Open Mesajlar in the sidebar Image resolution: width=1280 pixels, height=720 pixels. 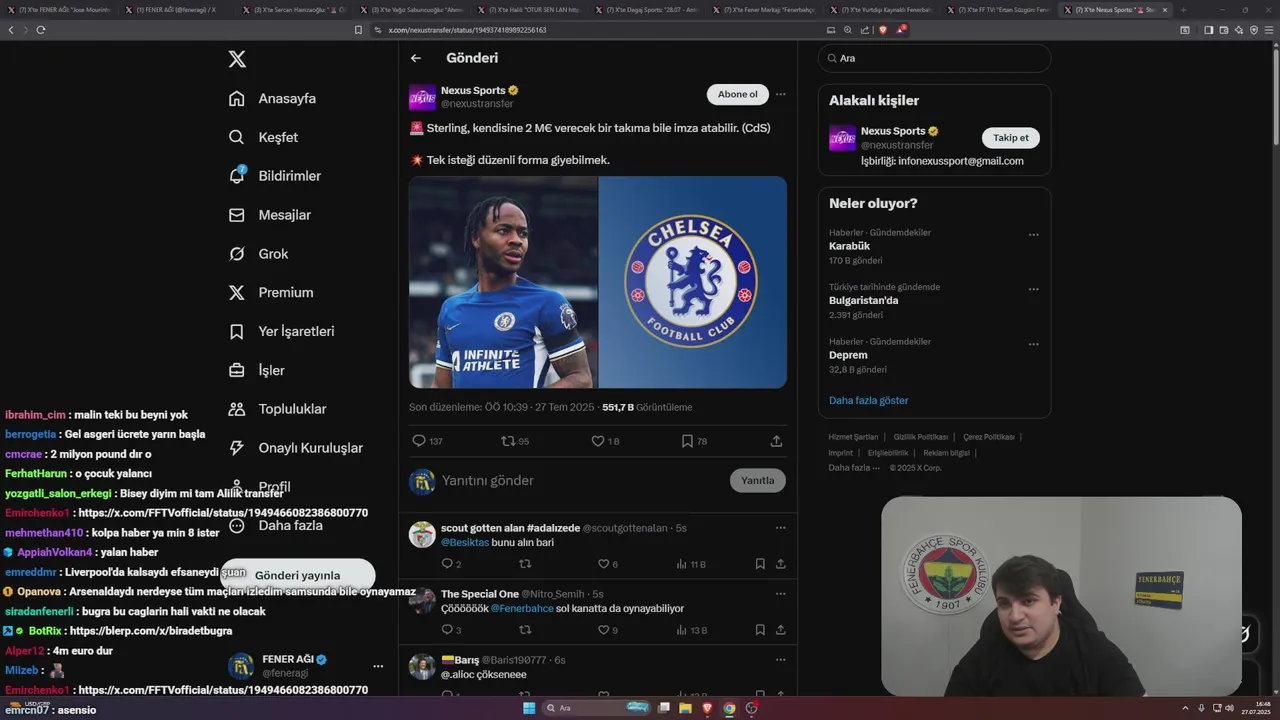point(269,215)
